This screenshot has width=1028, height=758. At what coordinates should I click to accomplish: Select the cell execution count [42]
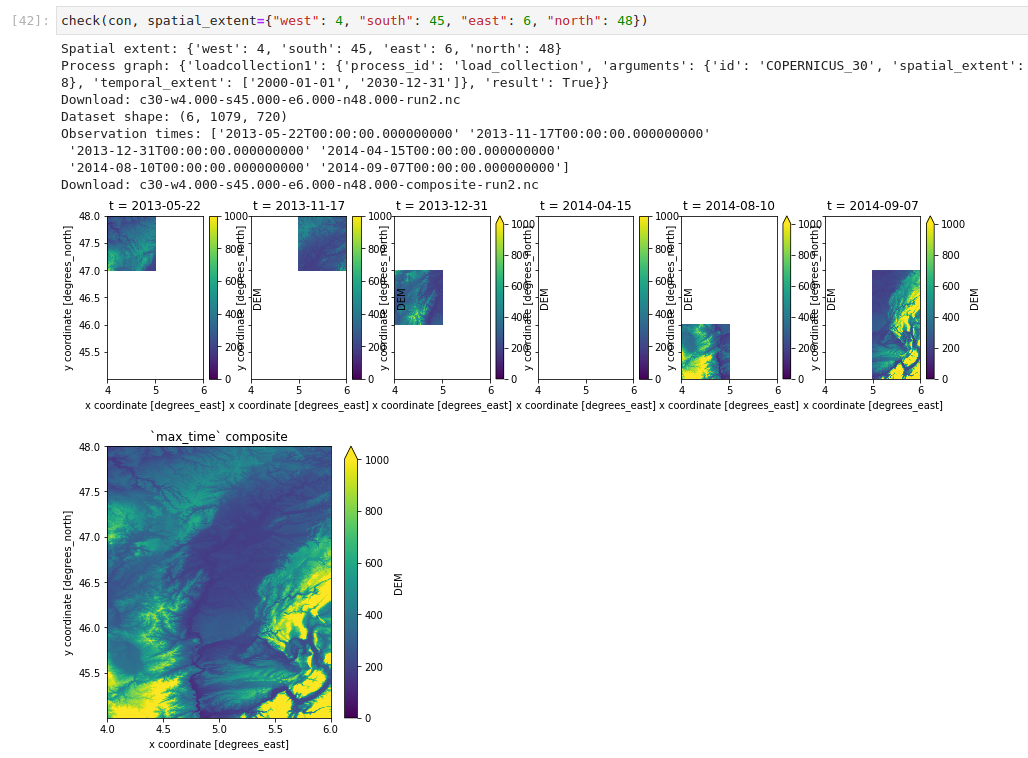coord(27,20)
